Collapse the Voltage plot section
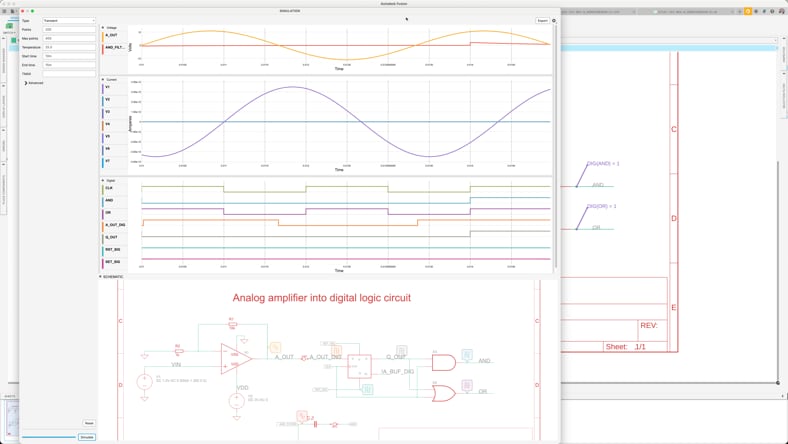788x444 pixels. point(102,27)
